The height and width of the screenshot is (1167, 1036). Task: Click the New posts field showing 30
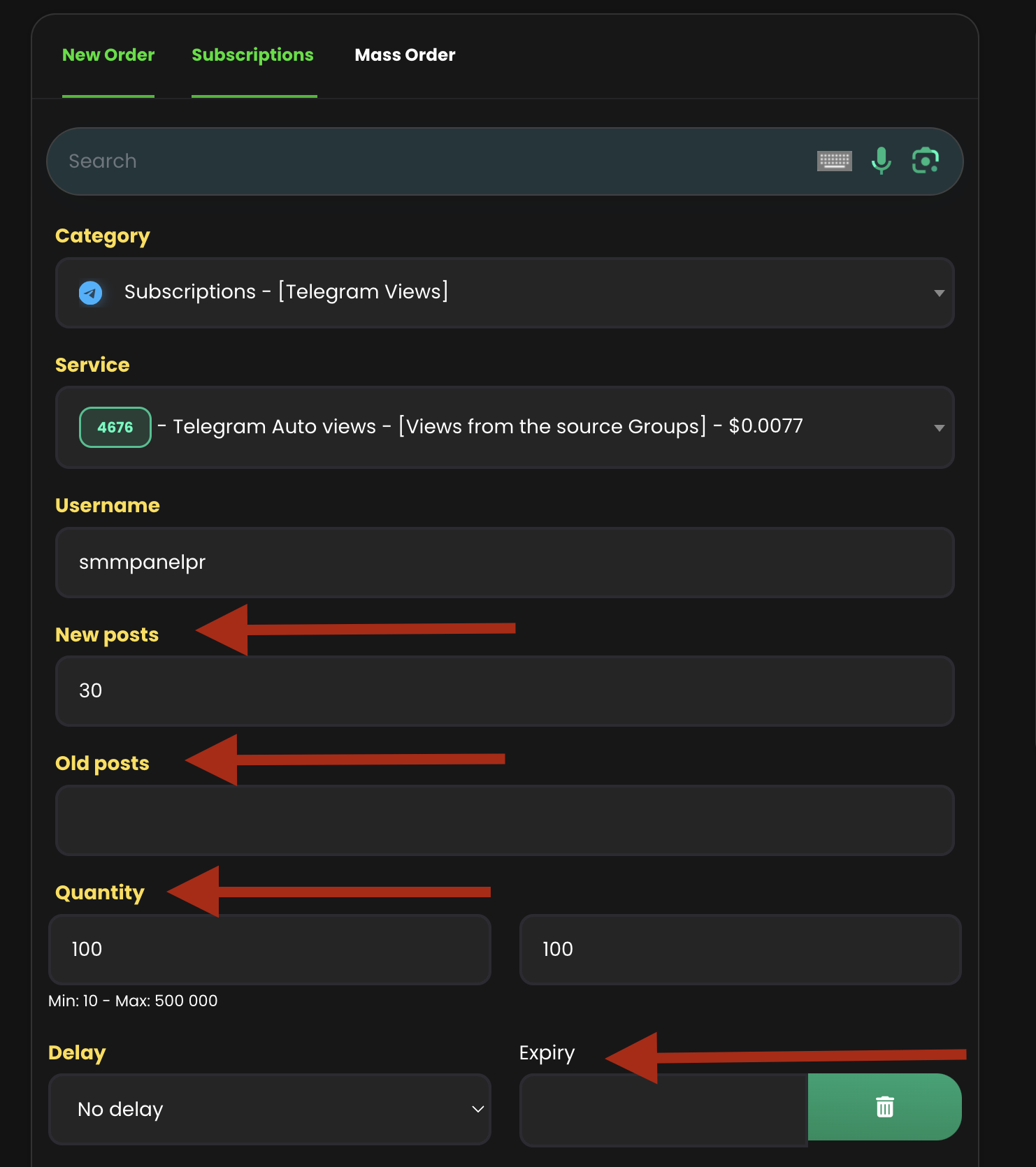pos(504,691)
